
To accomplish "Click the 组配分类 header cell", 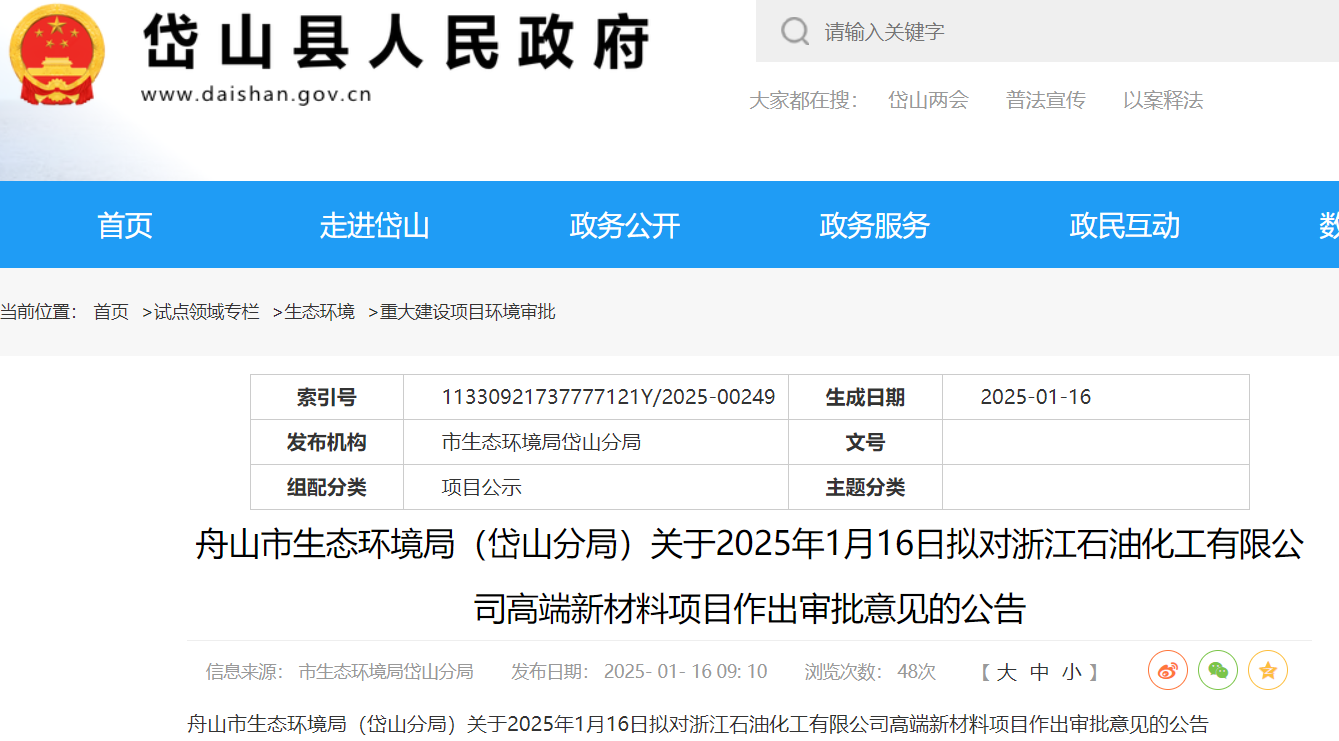I will coord(327,488).
